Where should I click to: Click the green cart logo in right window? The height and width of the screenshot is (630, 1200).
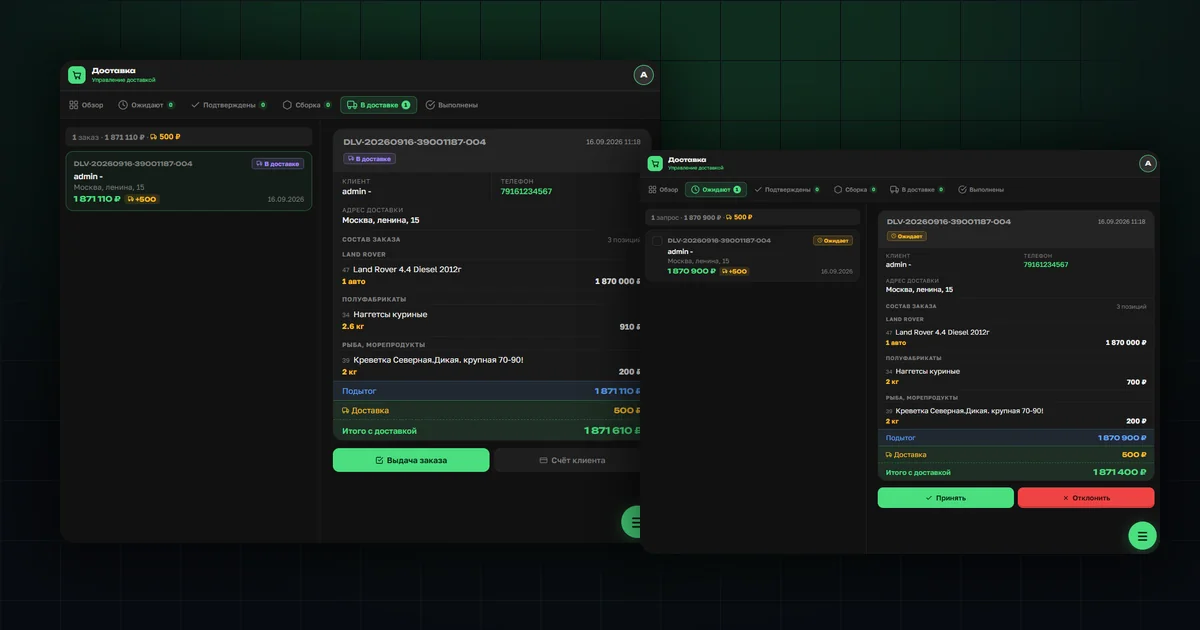point(655,163)
